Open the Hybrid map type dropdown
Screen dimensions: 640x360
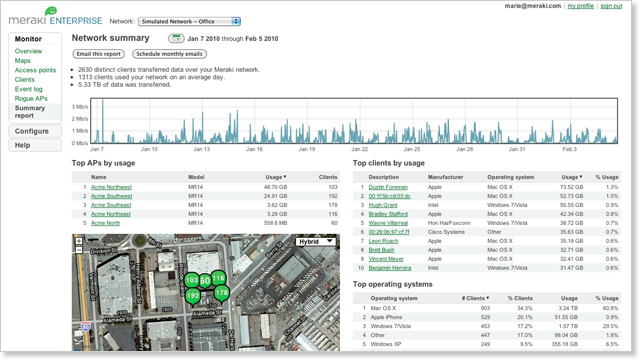coord(316,242)
